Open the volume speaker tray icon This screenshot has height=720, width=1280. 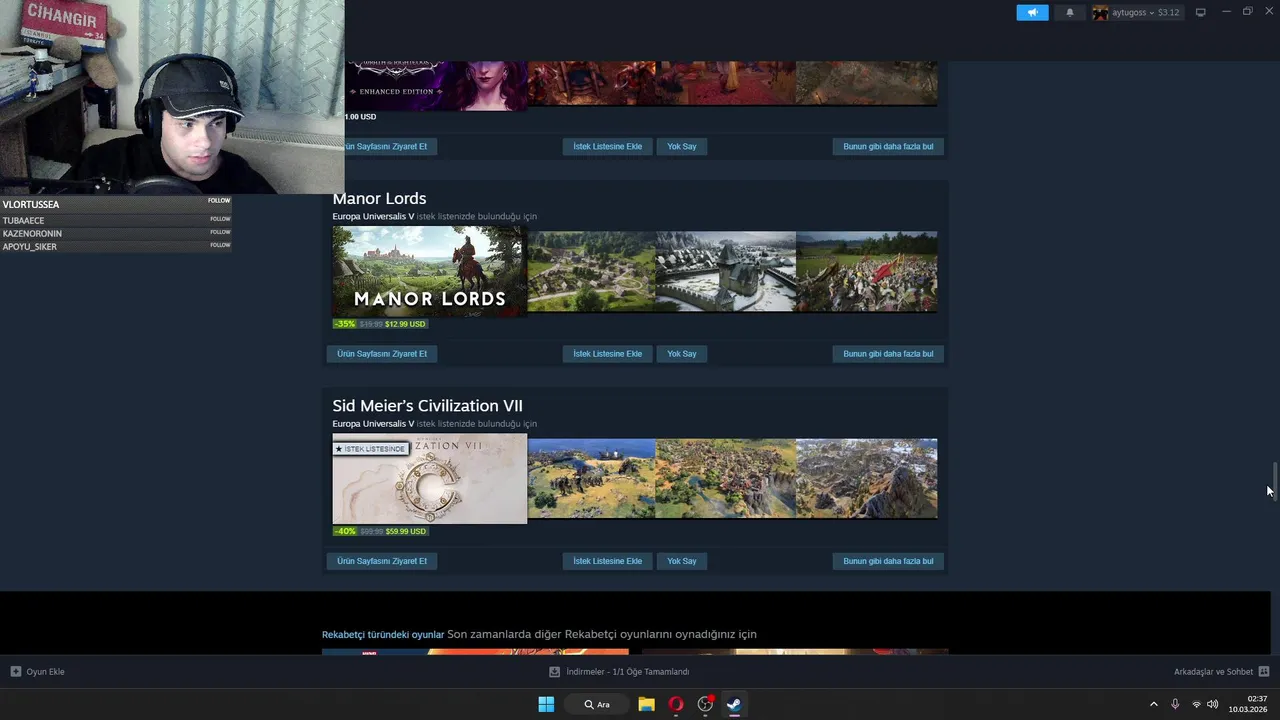pos(1213,704)
